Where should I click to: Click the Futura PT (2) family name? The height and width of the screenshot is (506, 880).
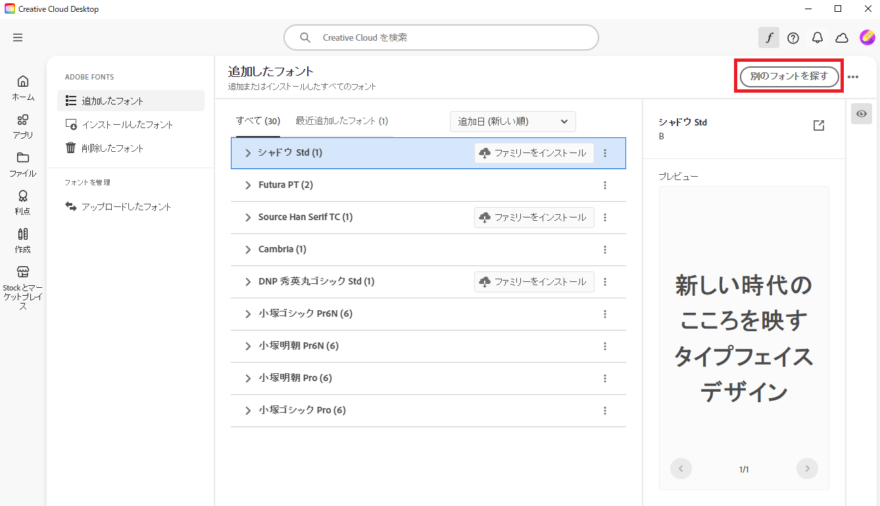pos(286,185)
